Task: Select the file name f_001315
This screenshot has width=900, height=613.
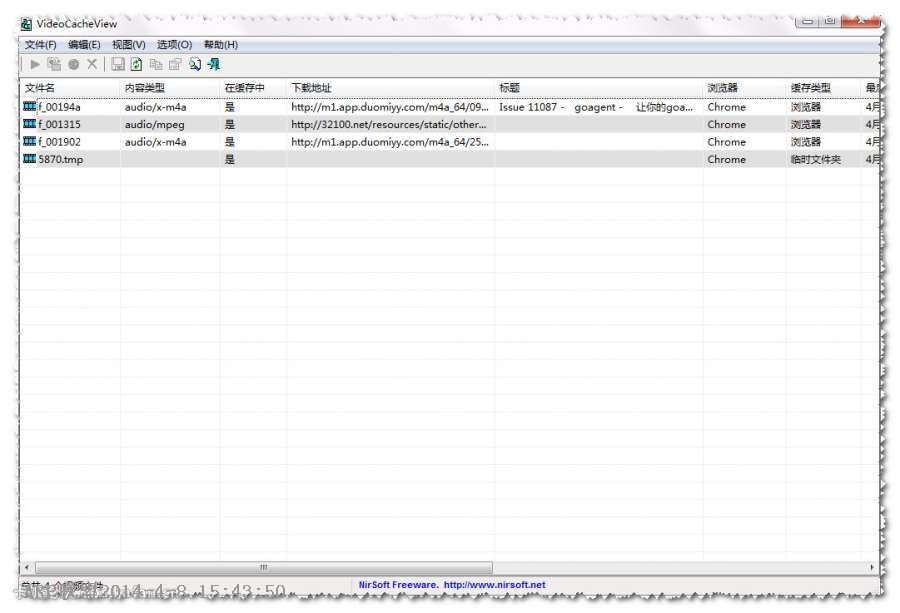Action: click(x=59, y=124)
